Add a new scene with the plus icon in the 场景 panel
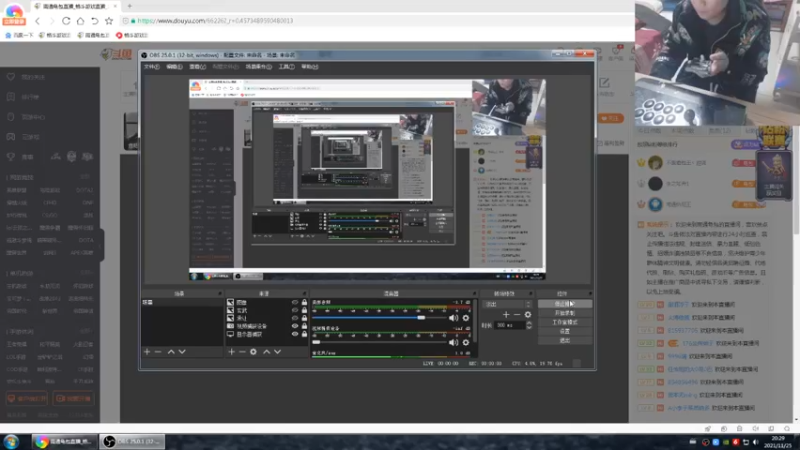Image resolution: width=800 pixels, height=450 pixels. point(147,352)
